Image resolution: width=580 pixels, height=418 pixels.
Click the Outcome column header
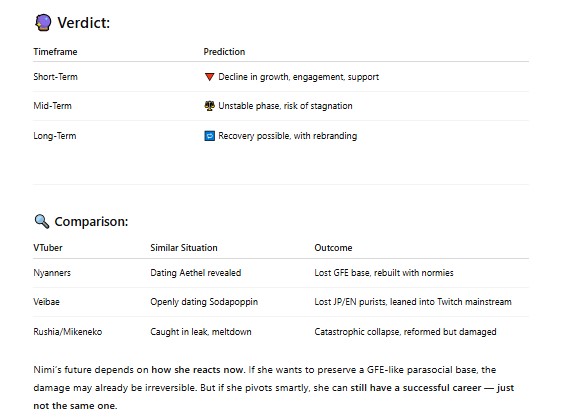click(x=333, y=248)
